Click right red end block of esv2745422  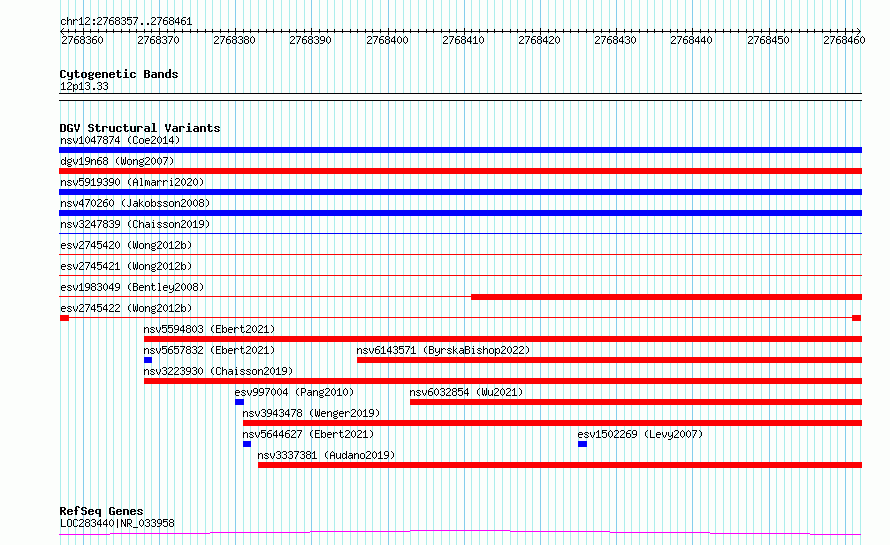pos(857,318)
